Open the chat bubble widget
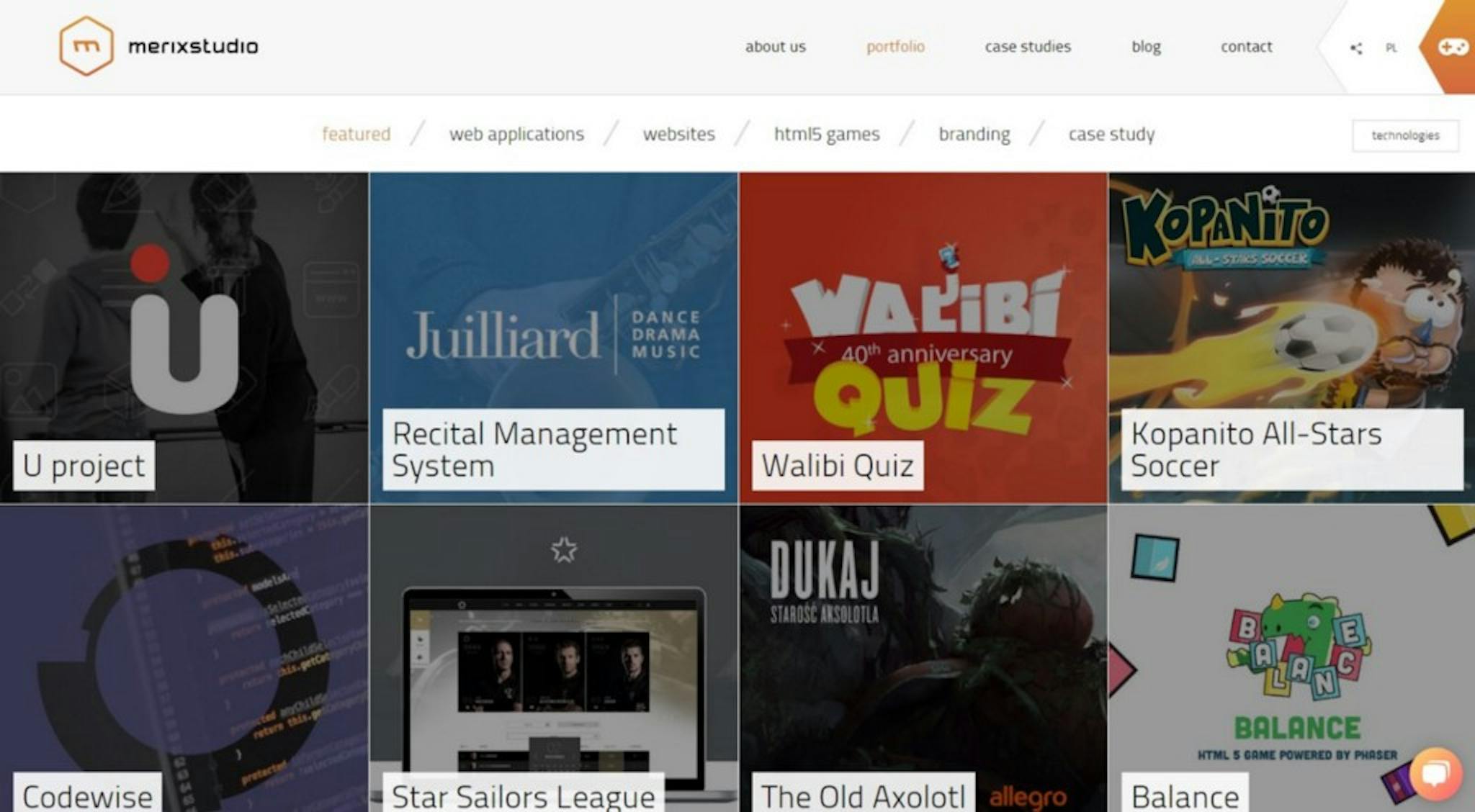Screen dimensions: 1475x812 tap(1435, 774)
